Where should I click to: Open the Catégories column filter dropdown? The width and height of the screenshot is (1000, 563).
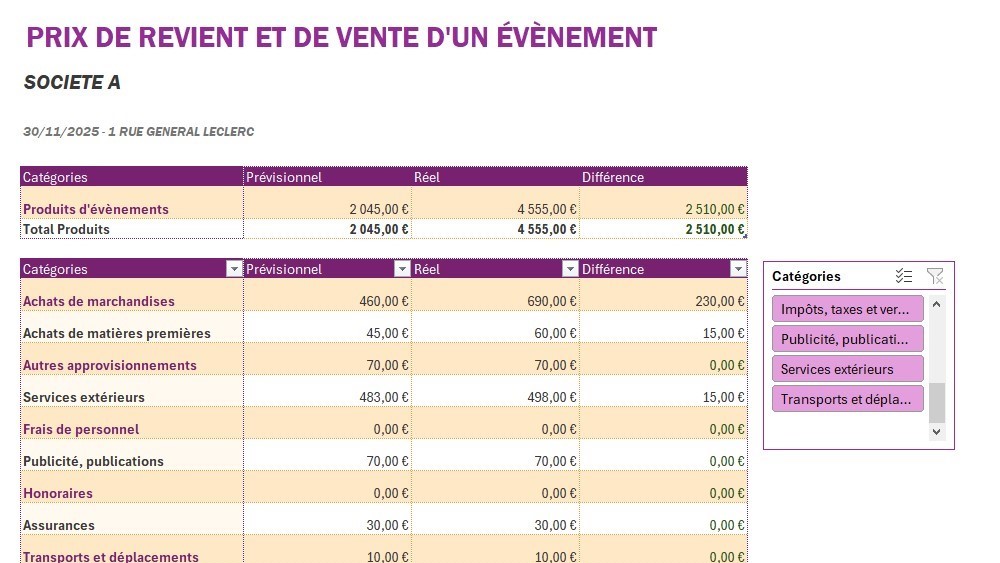click(x=234, y=269)
